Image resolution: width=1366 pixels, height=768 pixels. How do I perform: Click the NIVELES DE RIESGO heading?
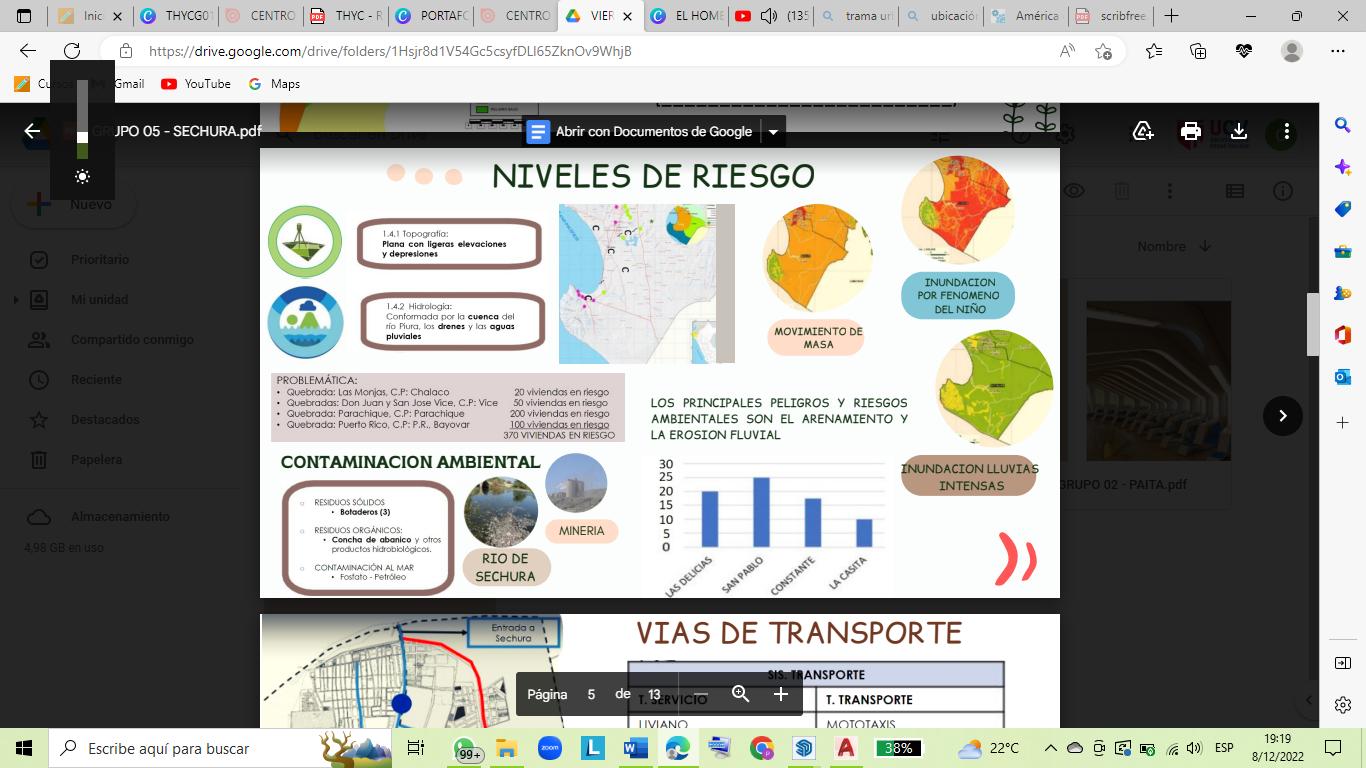(x=653, y=176)
